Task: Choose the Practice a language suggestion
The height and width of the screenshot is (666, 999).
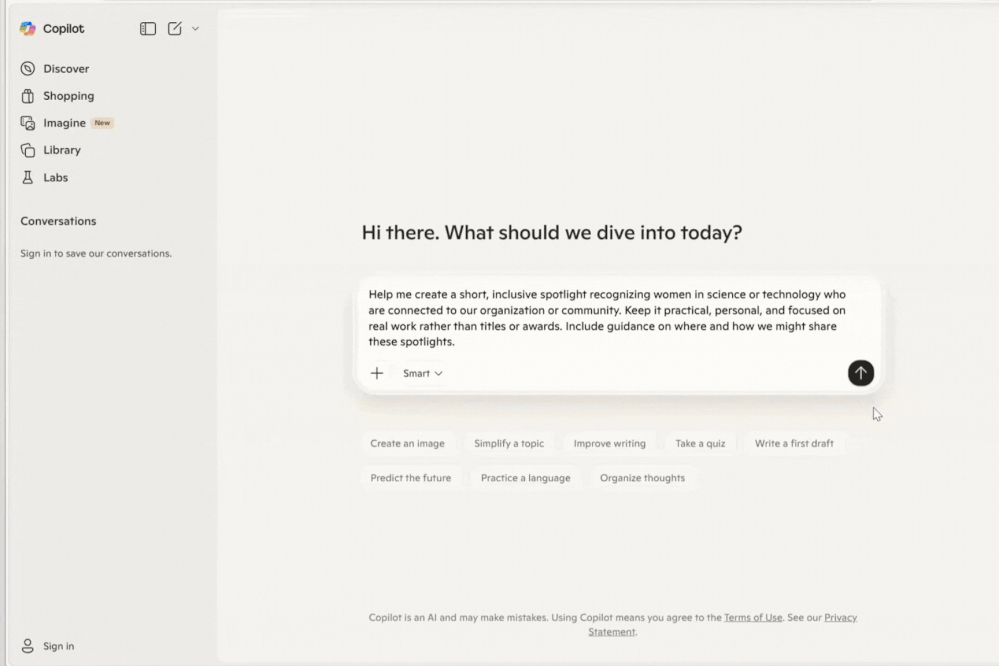Action: [x=526, y=478]
